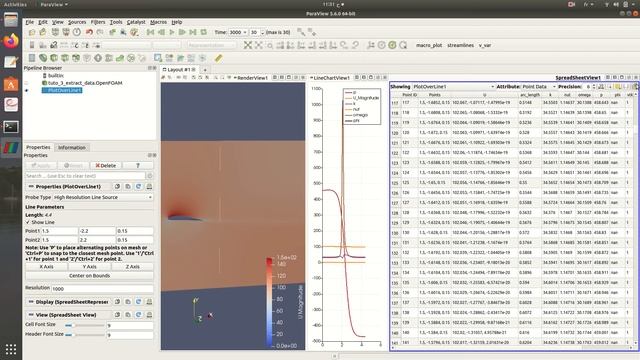
Task: Open the Catalyst menu
Action: point(136,22)
